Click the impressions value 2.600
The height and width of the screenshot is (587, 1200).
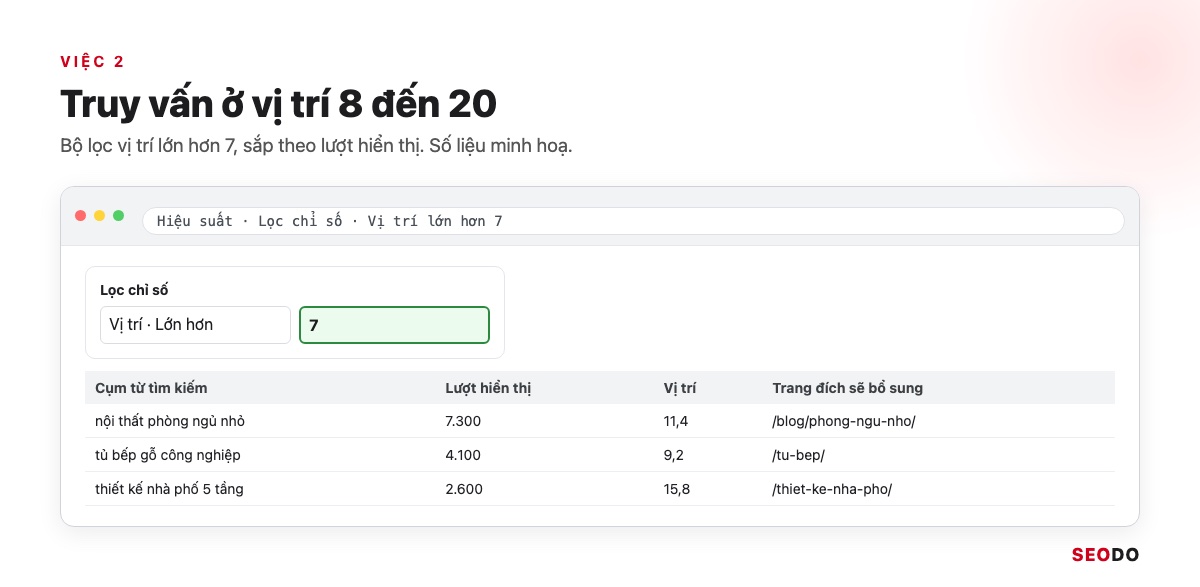463,489
